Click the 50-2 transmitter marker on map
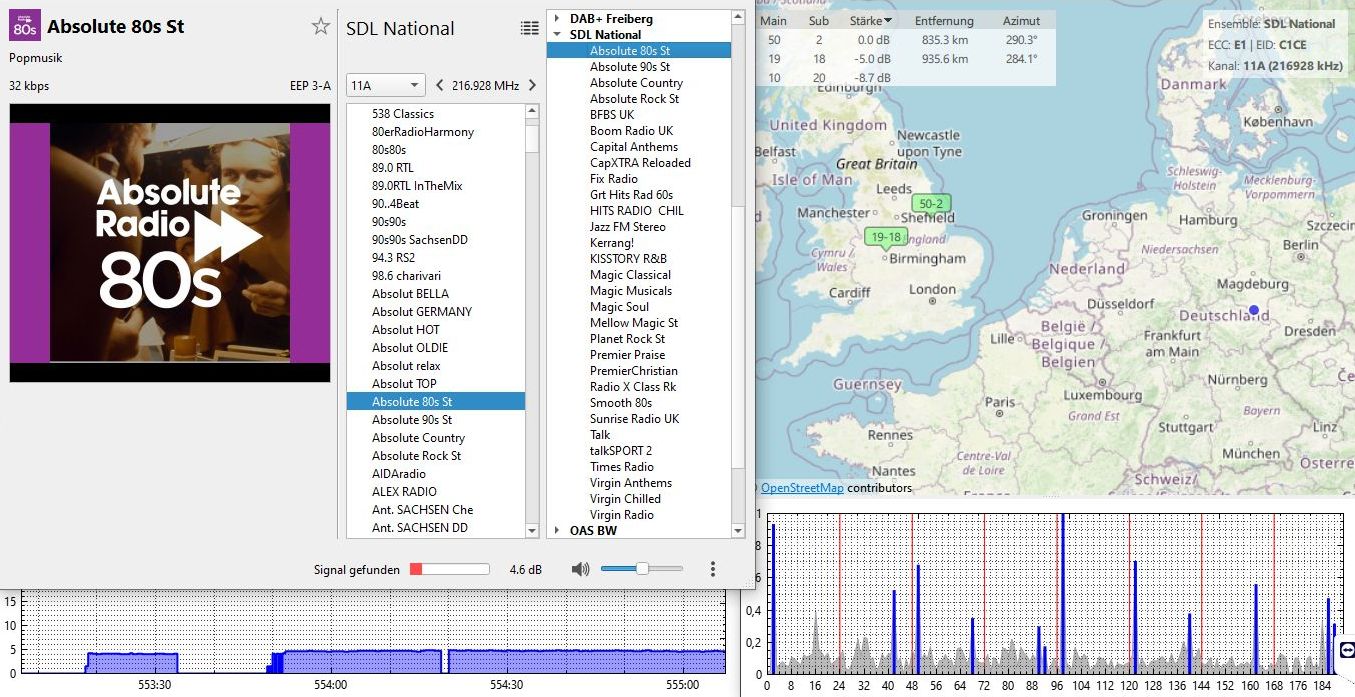Screen dimensions: 1355x697 click(931, 204)
